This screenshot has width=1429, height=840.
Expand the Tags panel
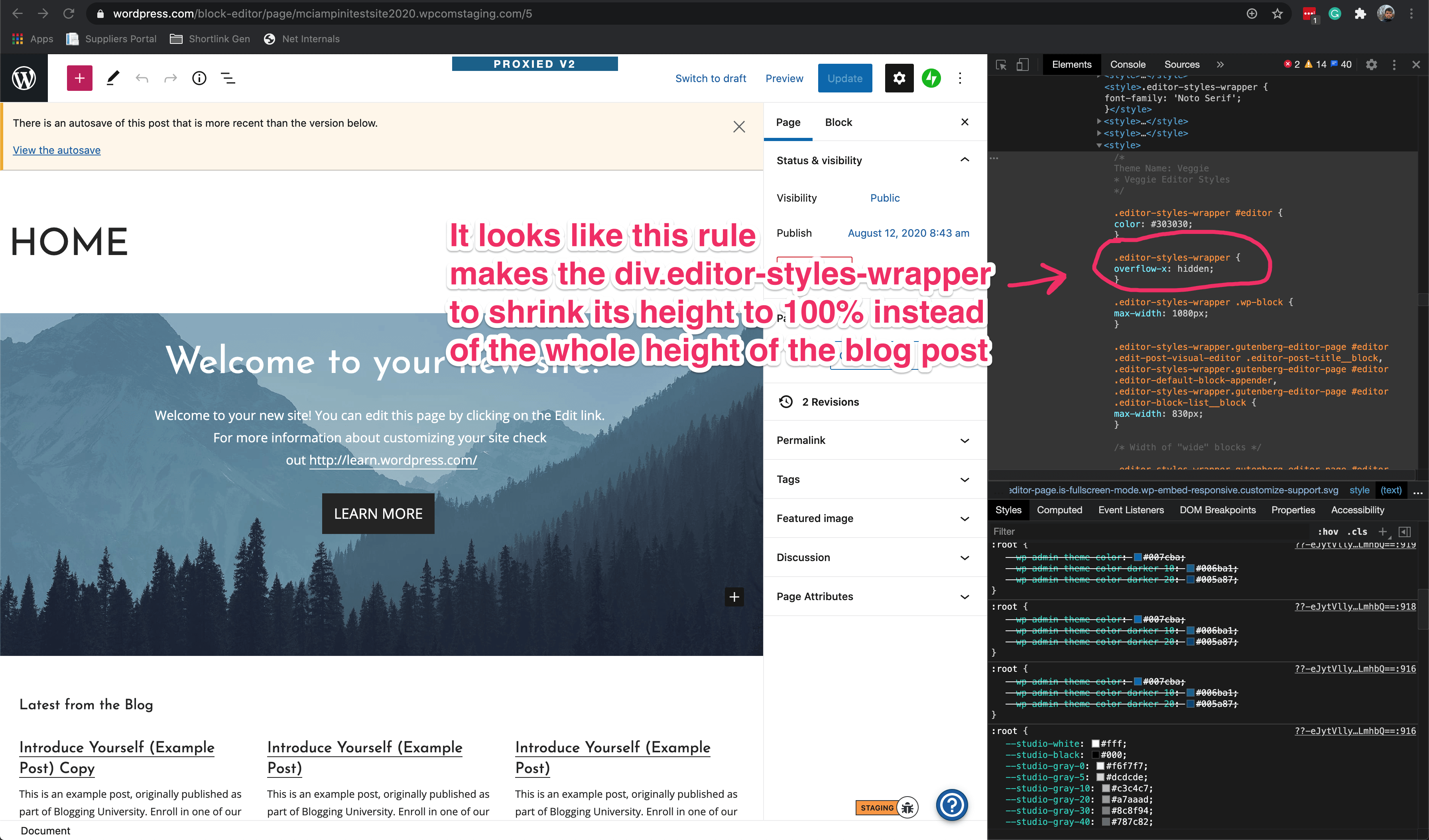pyautogui.click(x=964, y=479)
